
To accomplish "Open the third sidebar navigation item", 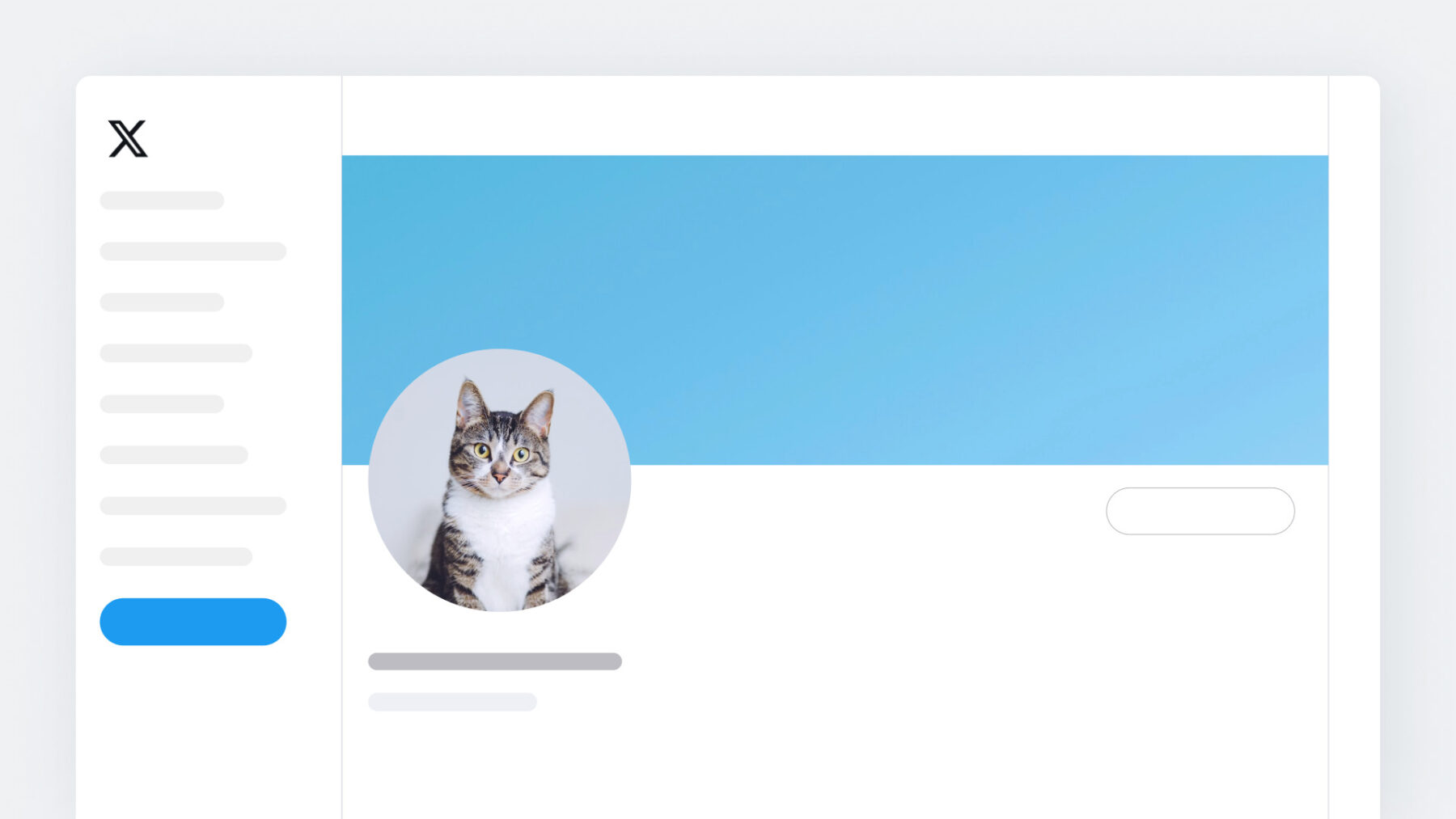I will pos(162,302).
